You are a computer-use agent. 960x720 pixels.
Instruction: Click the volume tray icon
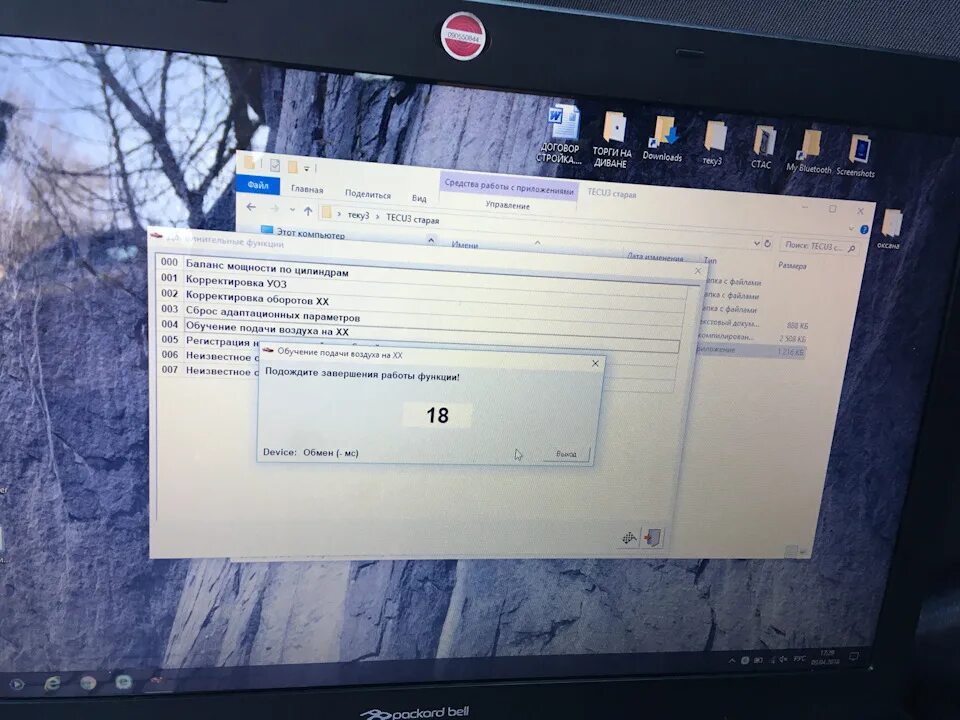pos(783,659)
